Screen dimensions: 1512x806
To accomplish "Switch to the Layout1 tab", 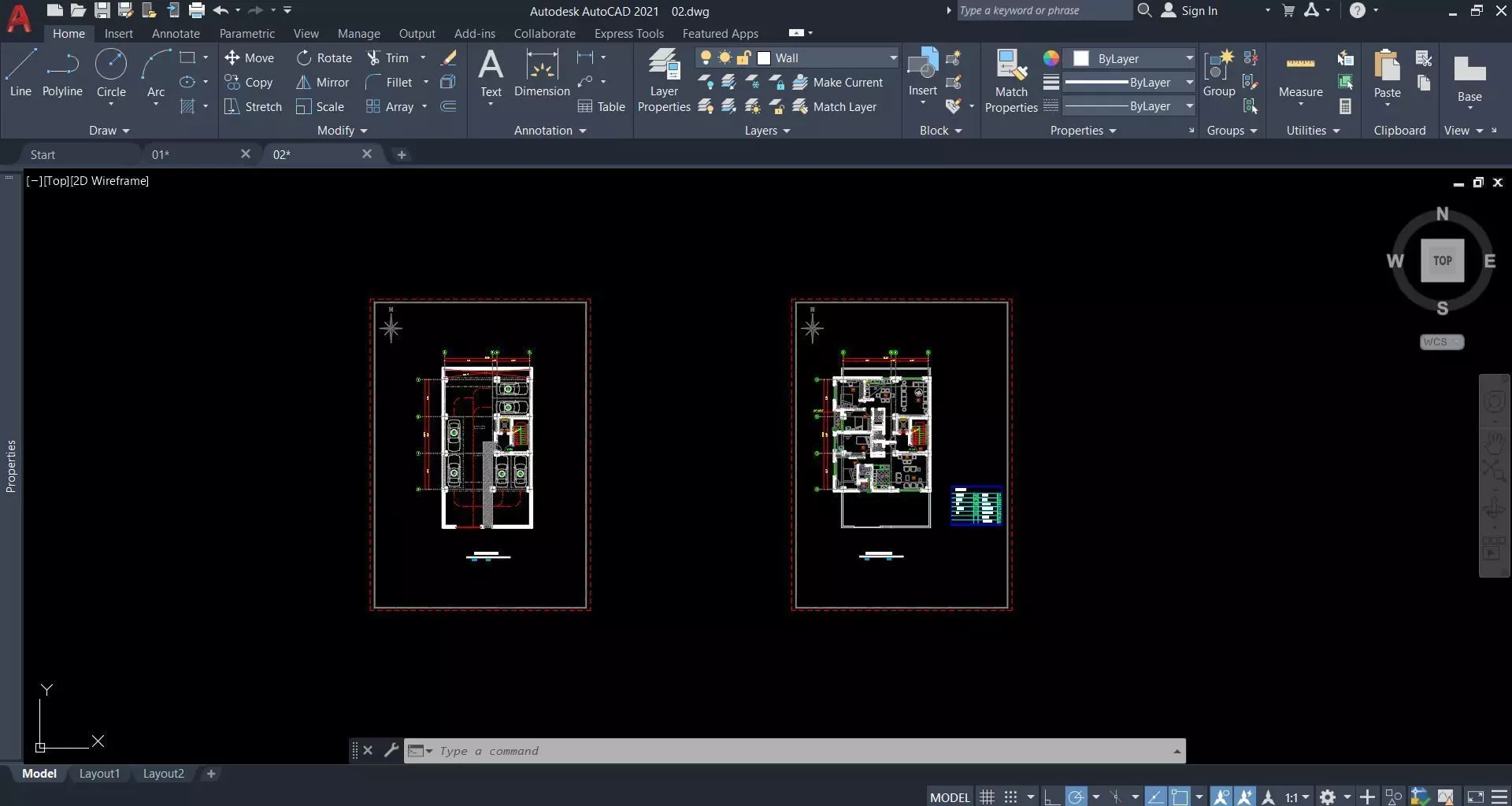I will pos(99,774).
